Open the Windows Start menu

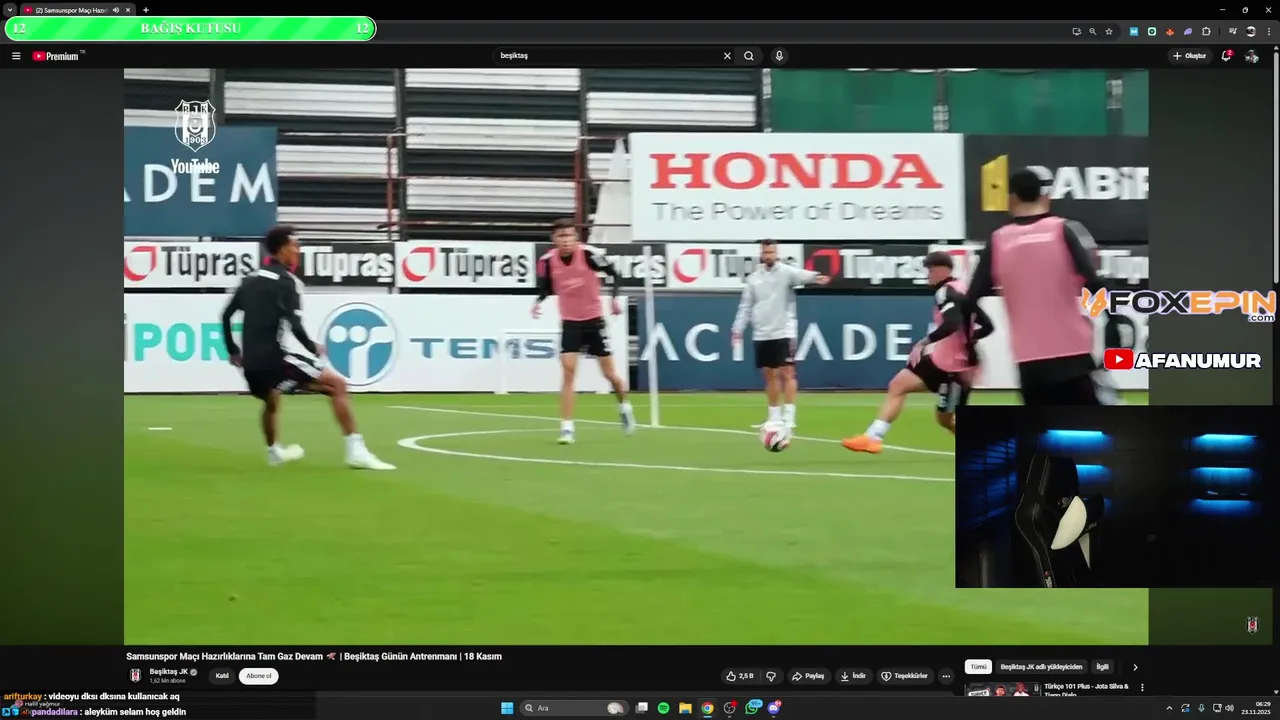[x=507, y=708]
